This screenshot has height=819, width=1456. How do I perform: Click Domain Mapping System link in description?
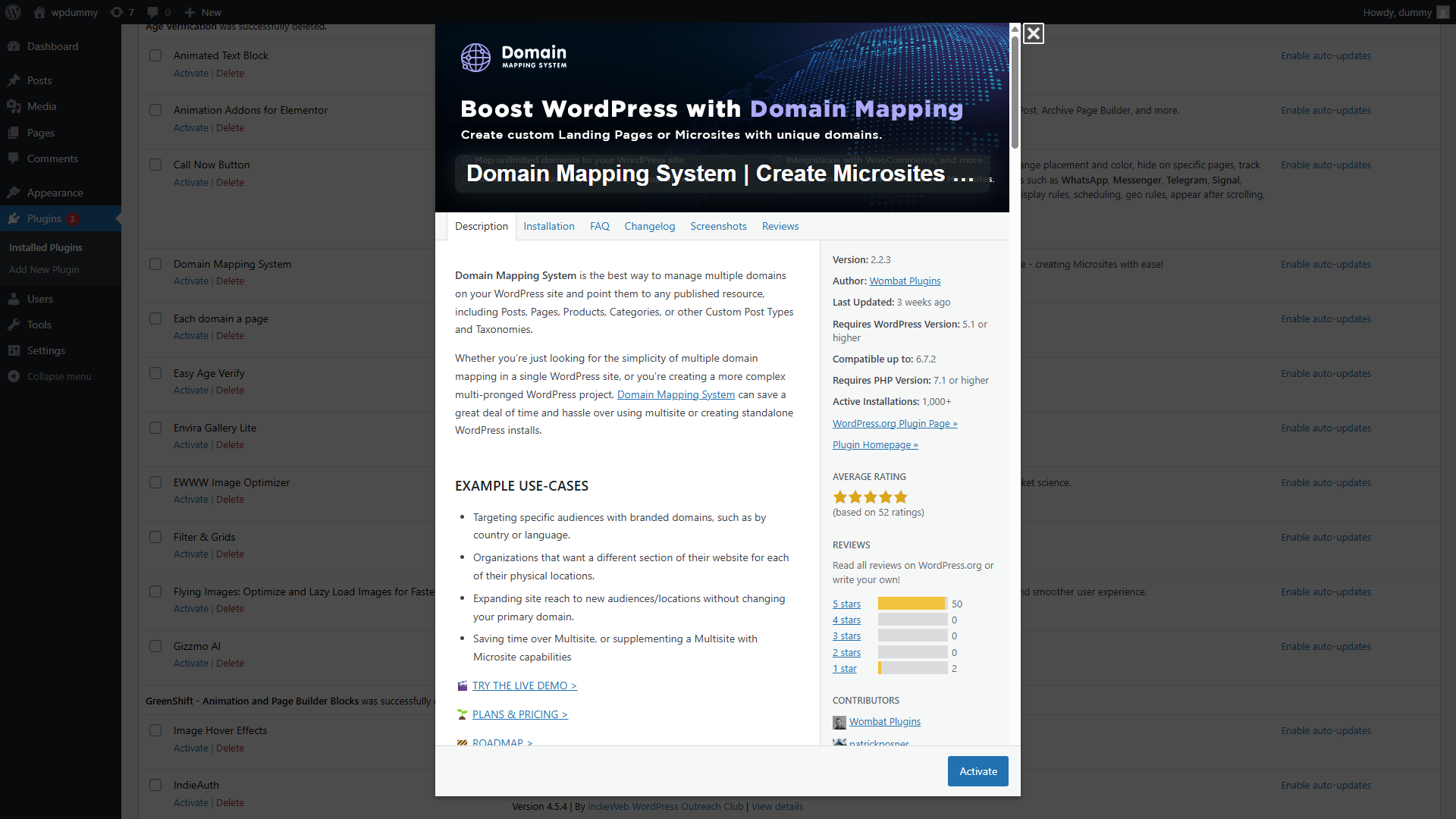[676, 394]
